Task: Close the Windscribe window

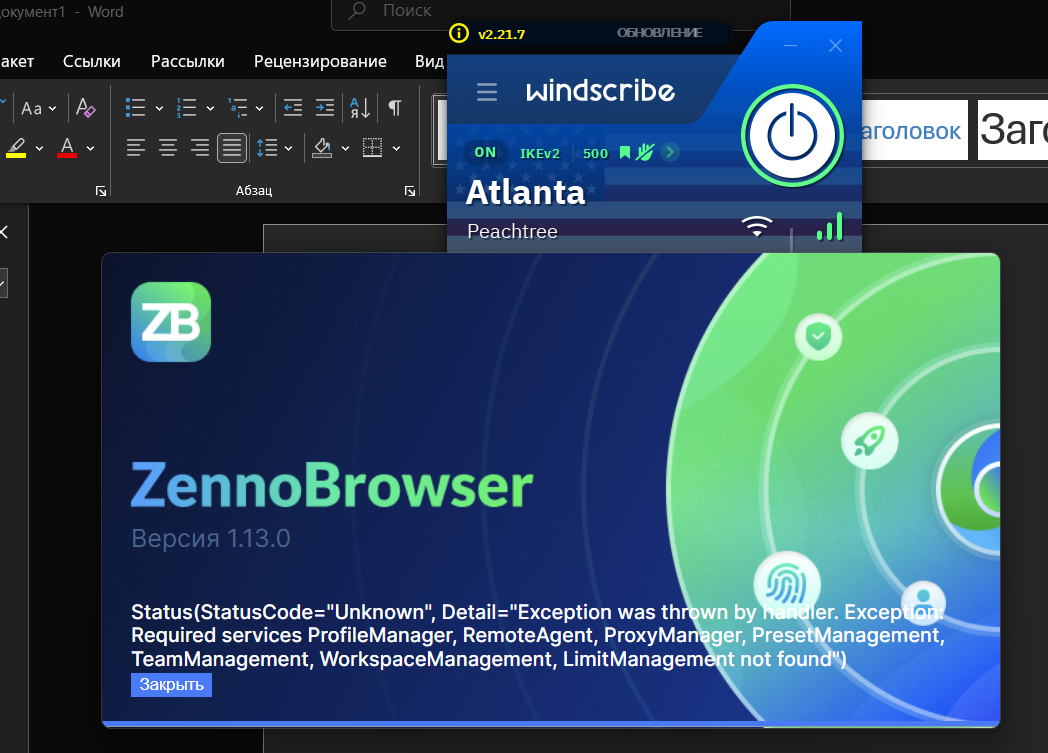Action: tap(835, 45)
